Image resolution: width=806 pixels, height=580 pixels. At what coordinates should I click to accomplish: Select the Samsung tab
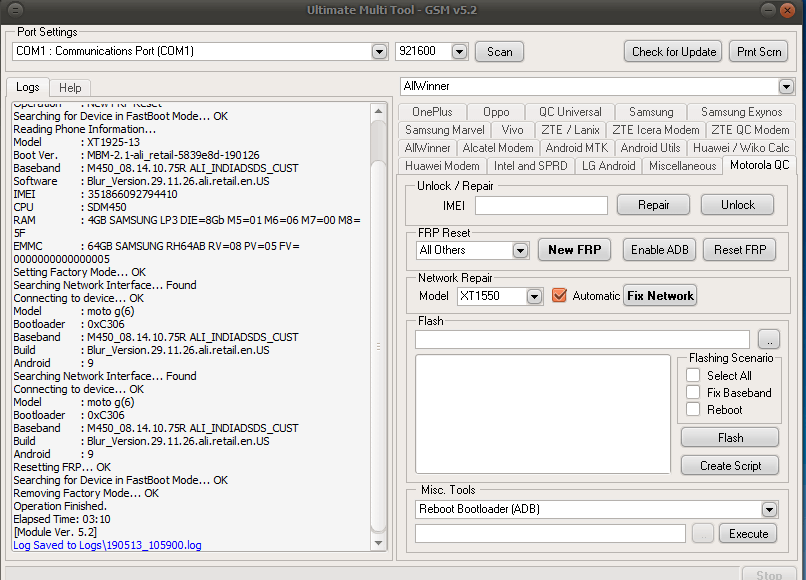651,112
